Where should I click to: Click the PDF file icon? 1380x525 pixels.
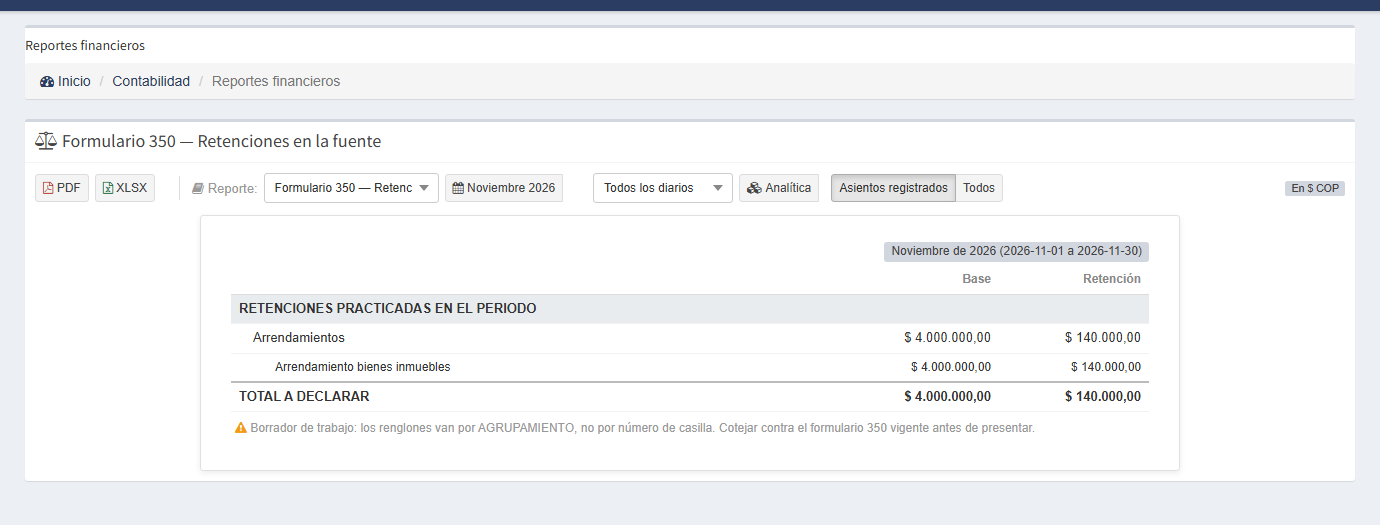pyautogui.click(x=48, y=188)
